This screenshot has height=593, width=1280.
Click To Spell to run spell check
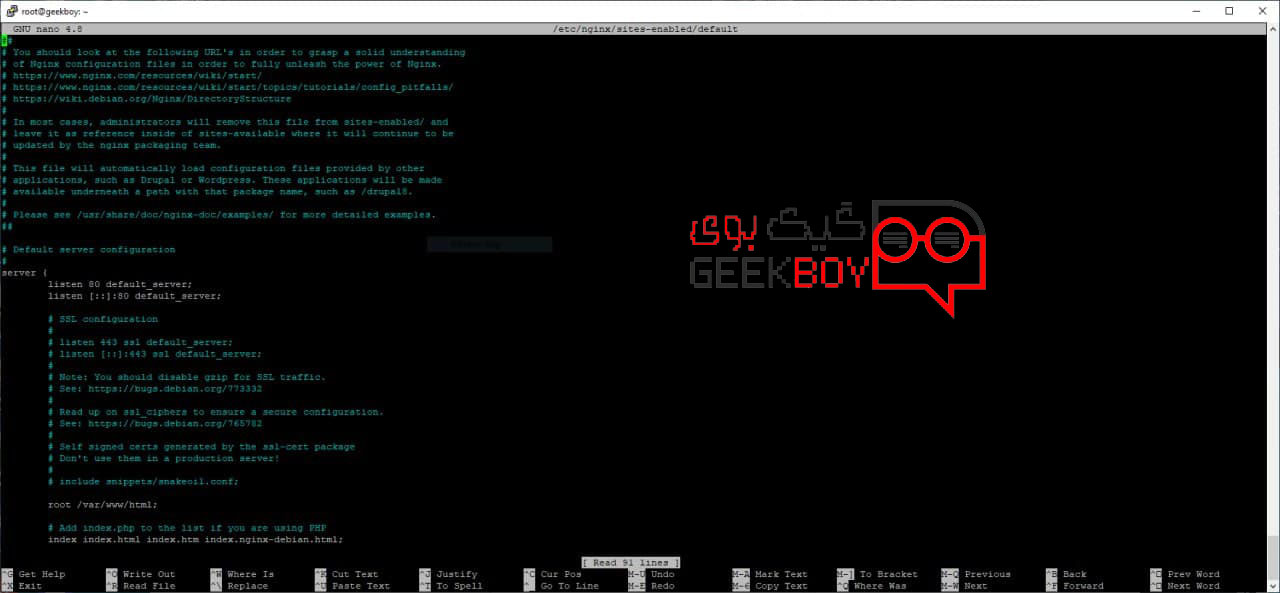[x=456, y=585]
